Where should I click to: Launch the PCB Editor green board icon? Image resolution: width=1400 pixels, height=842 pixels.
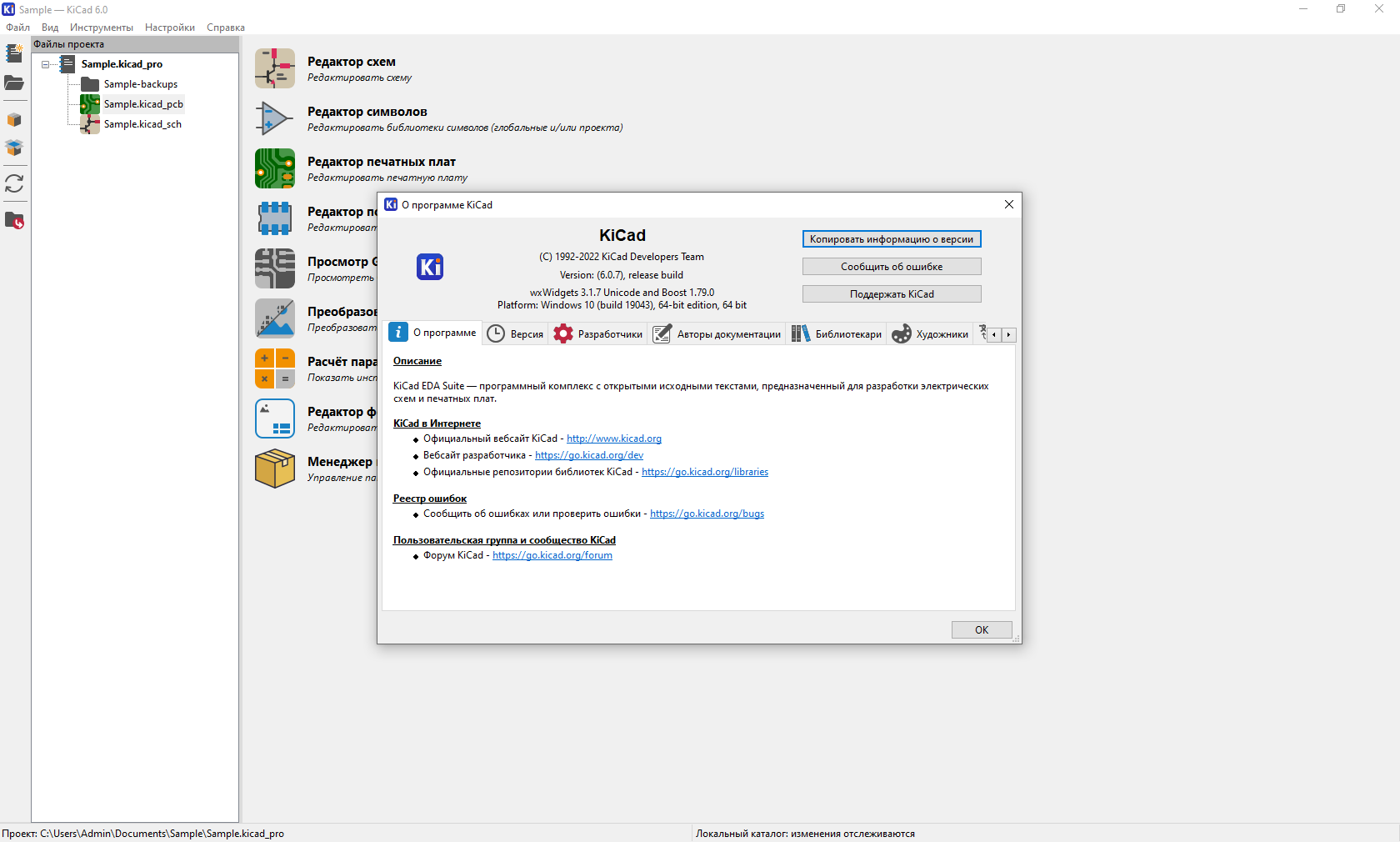click(x=275, y=168)
